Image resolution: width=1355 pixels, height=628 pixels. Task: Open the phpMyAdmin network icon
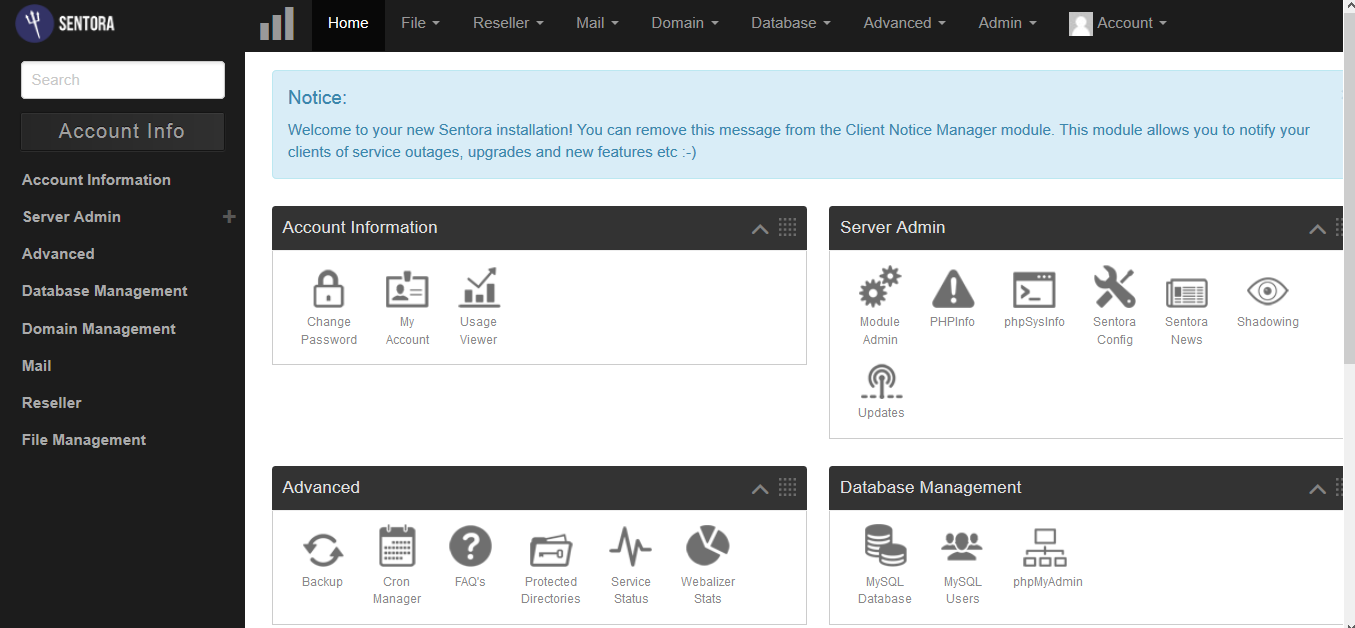pos(1046,548)
